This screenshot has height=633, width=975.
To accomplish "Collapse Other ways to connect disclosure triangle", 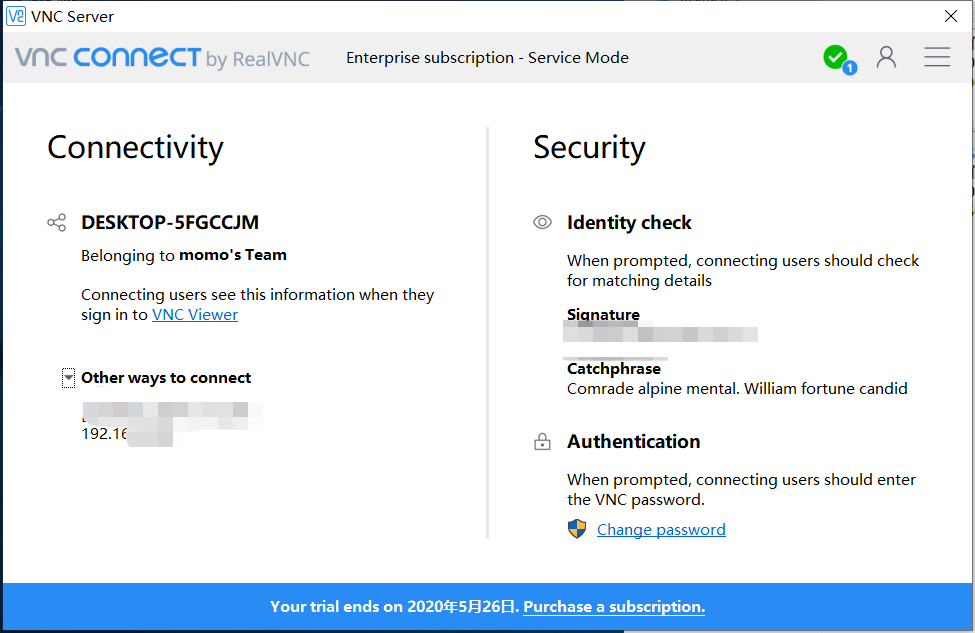I will (68, 378).
